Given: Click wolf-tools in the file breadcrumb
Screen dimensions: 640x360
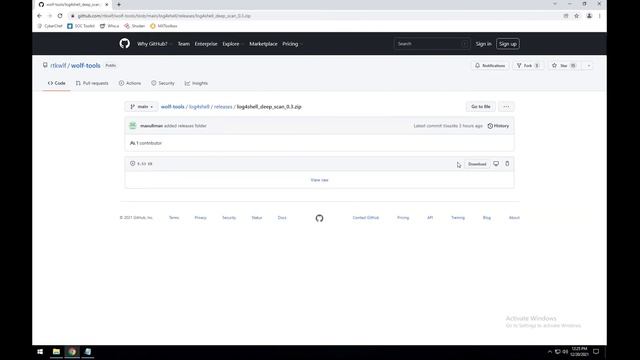Looking at the screenshot, I should pyautogui.click(x=173, y=107).
